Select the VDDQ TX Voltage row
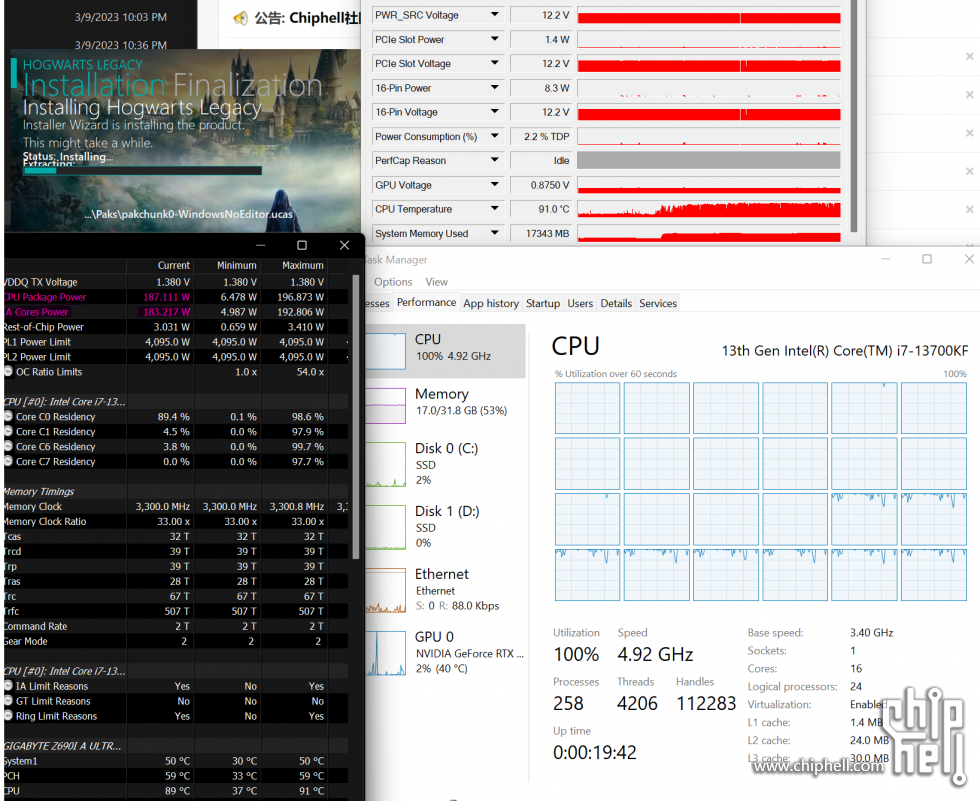Screen dimensions: 980x801 point(176,282)
